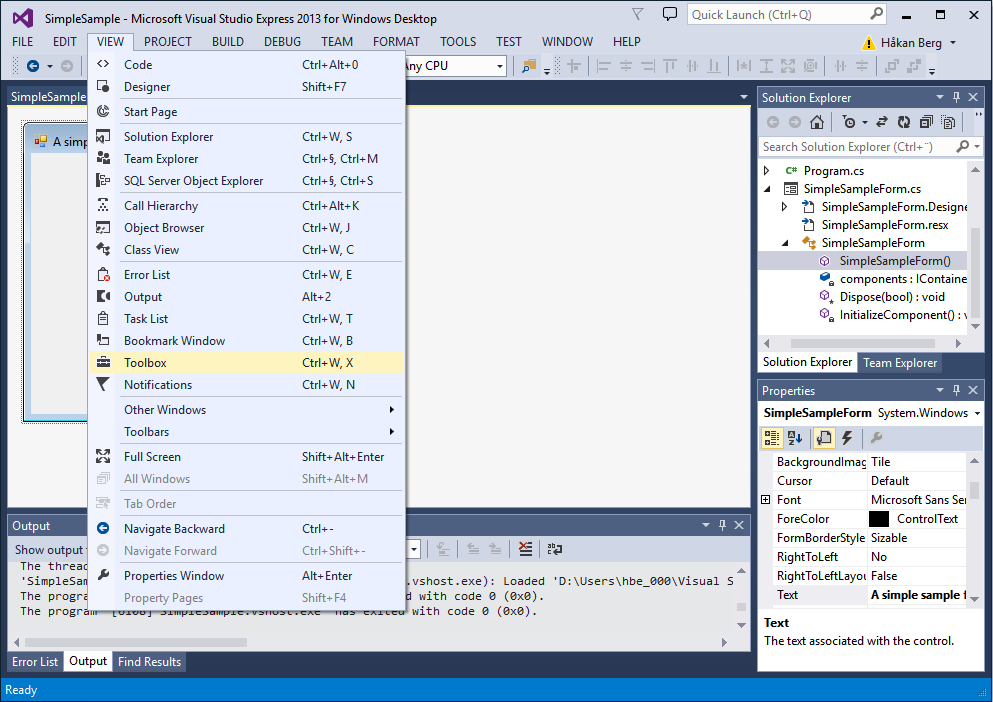This screenshot has width=993, height=702.
Task: Click the Alphabetical sort icon in Properties
Action: pos(795,438)
